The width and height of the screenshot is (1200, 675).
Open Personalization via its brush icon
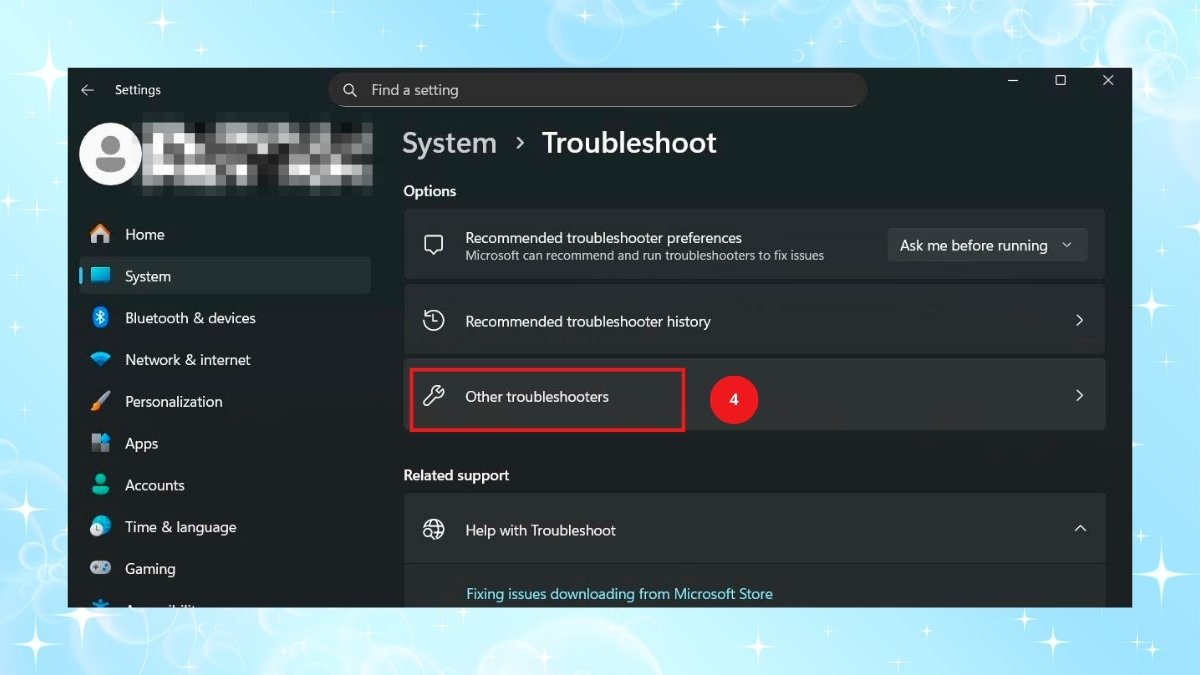[101, 401]
